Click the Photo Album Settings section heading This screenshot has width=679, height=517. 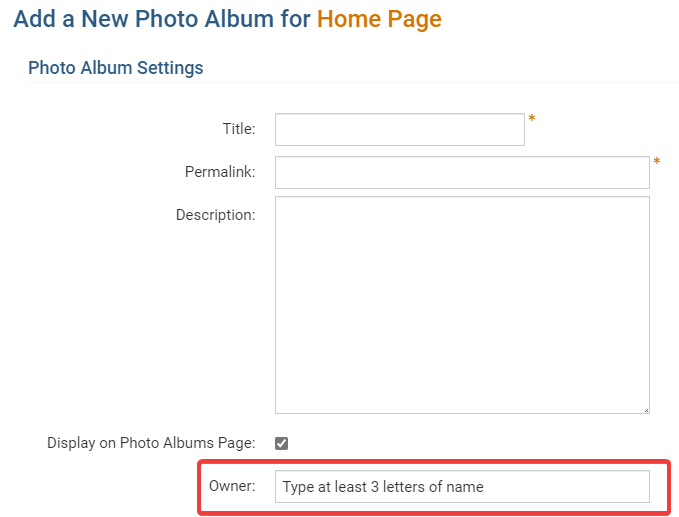point(115,68)
